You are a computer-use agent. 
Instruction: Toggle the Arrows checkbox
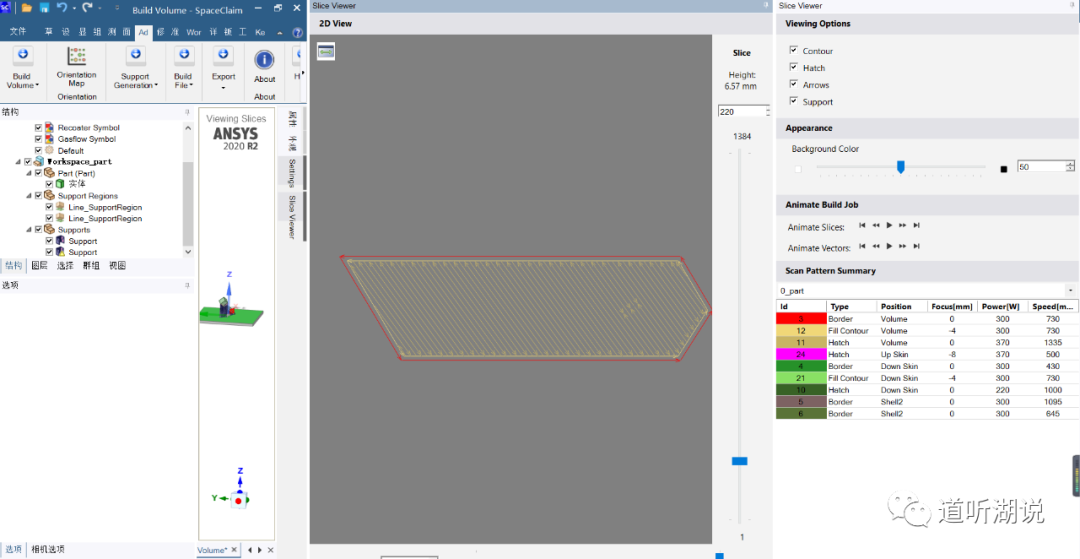pyautogui.click(x=793, y=84)
